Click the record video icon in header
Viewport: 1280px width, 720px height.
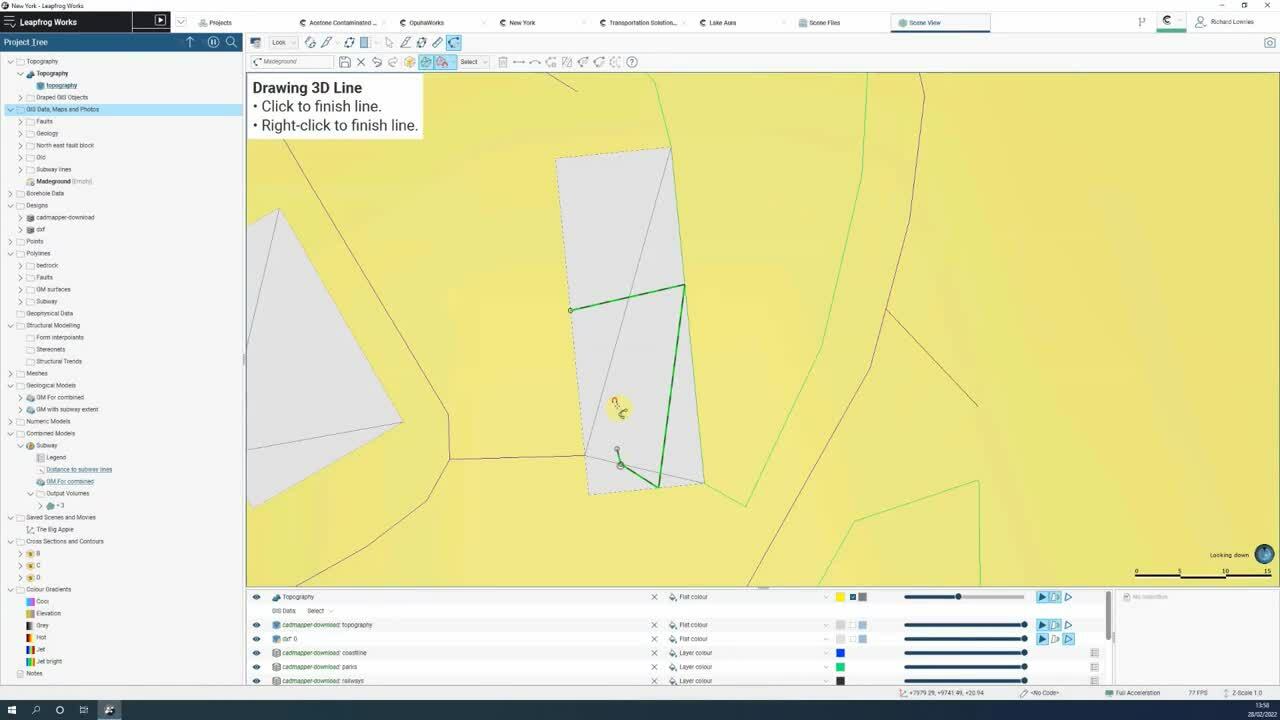pyautogui.click(x=160, y=21)
